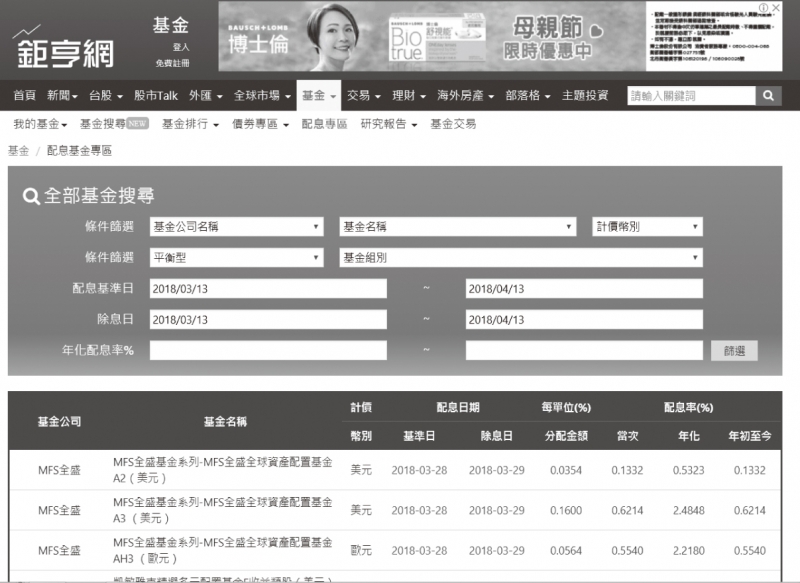Click the 配息基準日 start date field
Image resolution: width=800 pixels, height=583 pixels.
[x=267, y=289]
